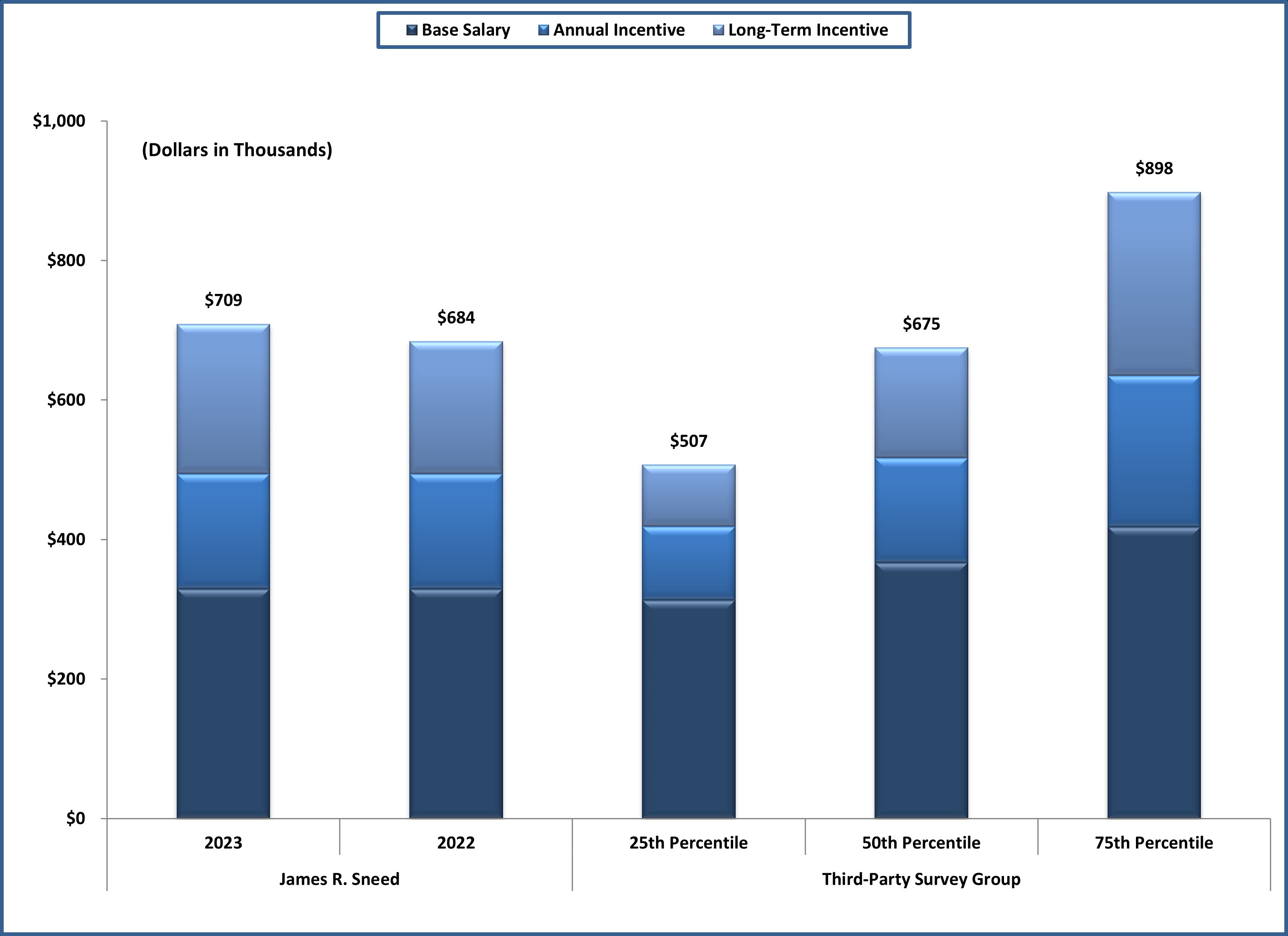Select 75th Percentile annual incentive segment

(1154, 451)
